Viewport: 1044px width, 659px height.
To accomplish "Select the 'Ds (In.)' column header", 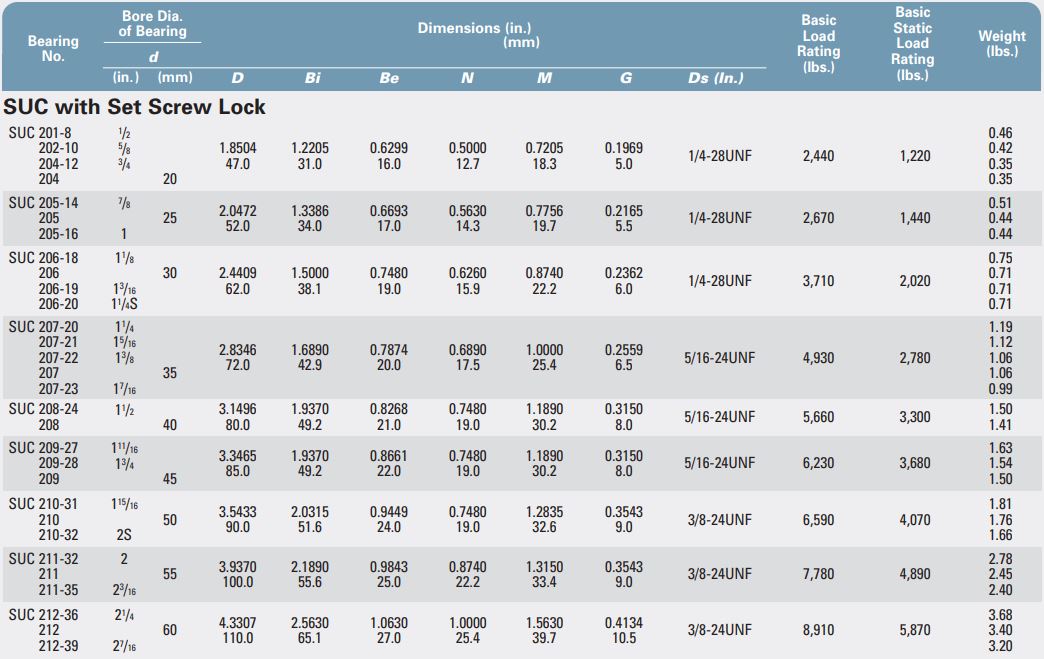I will 716,78.
